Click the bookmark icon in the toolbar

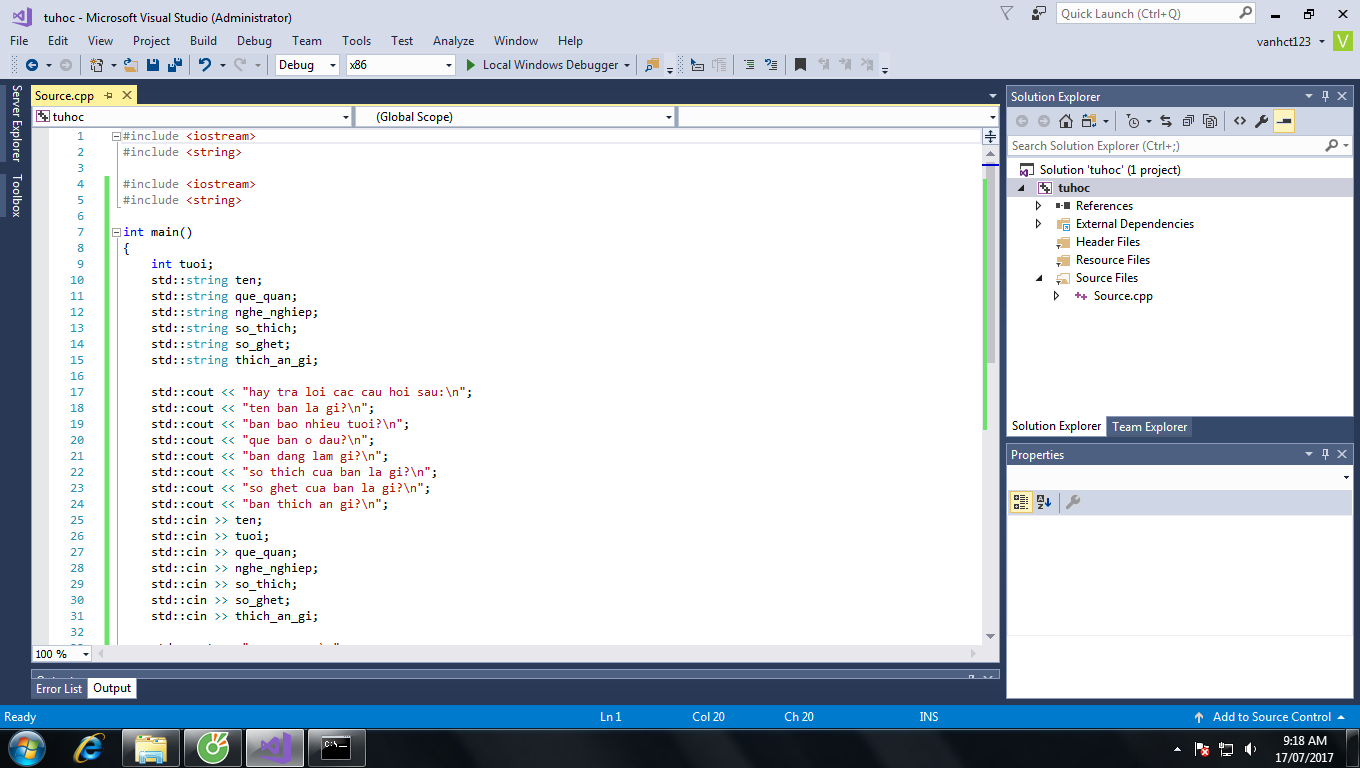tap(800, 65)
